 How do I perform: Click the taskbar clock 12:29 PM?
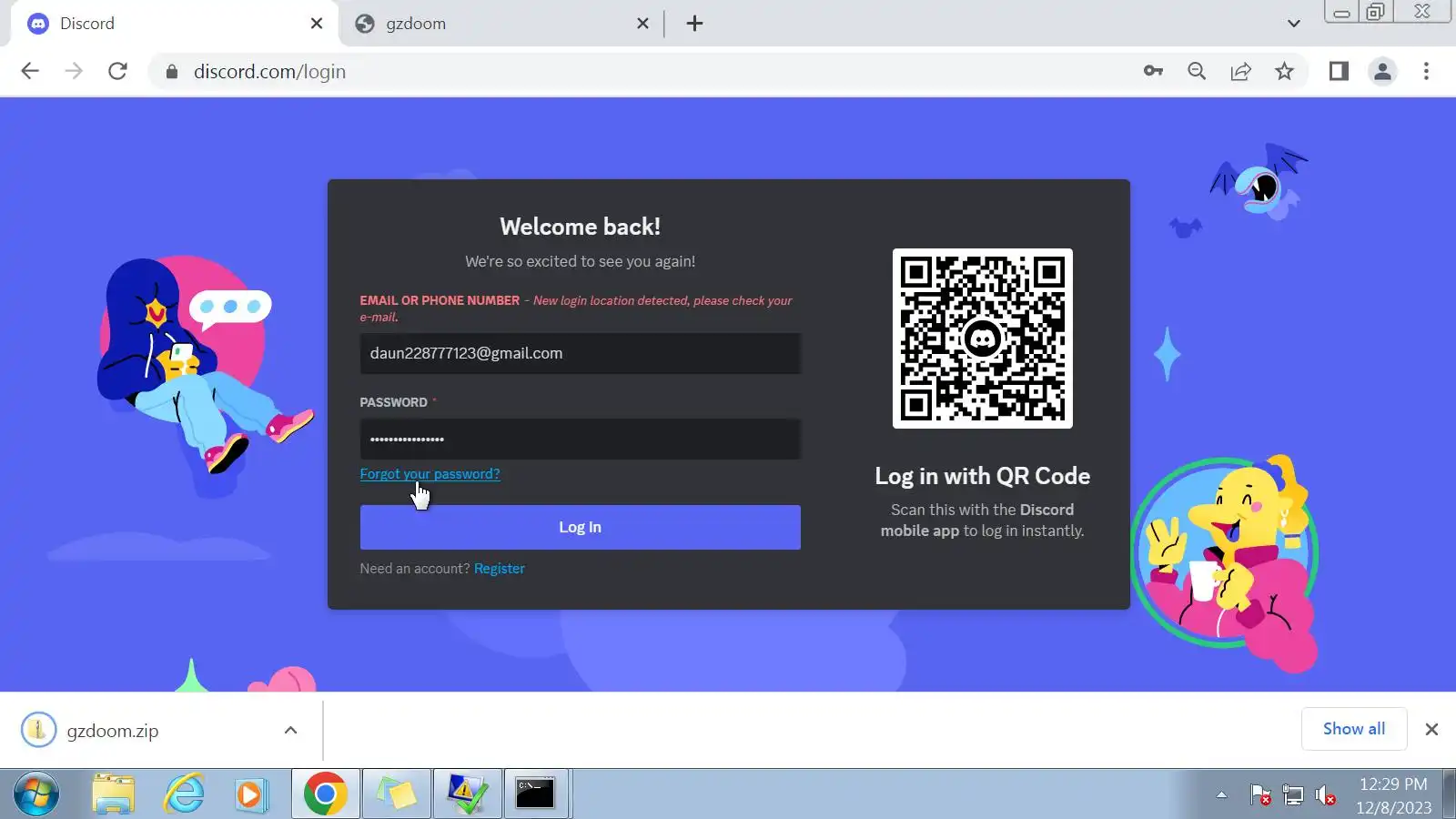pos(1393,784)
